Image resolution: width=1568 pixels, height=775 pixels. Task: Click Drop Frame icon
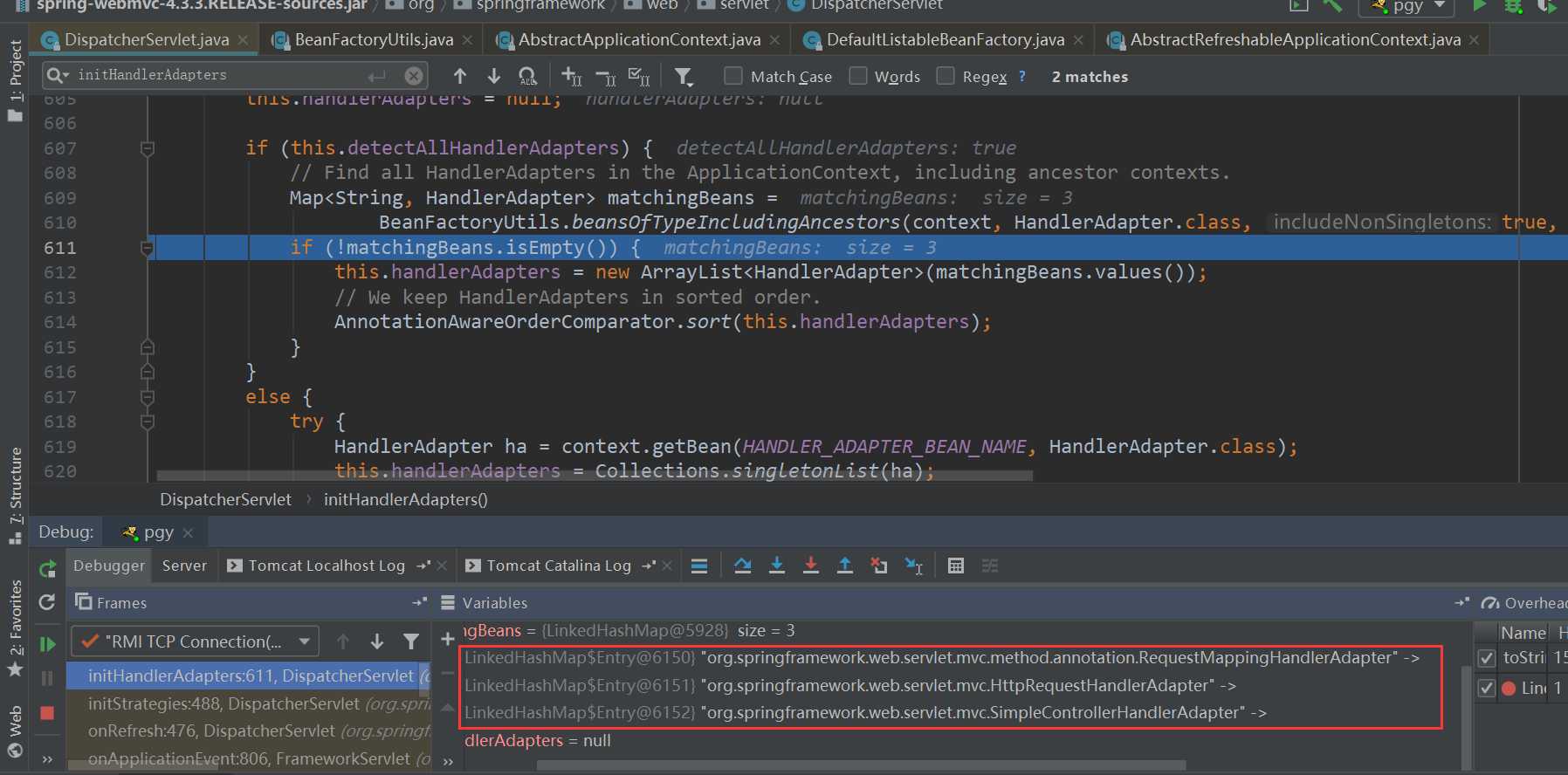(x=879, y=566)
